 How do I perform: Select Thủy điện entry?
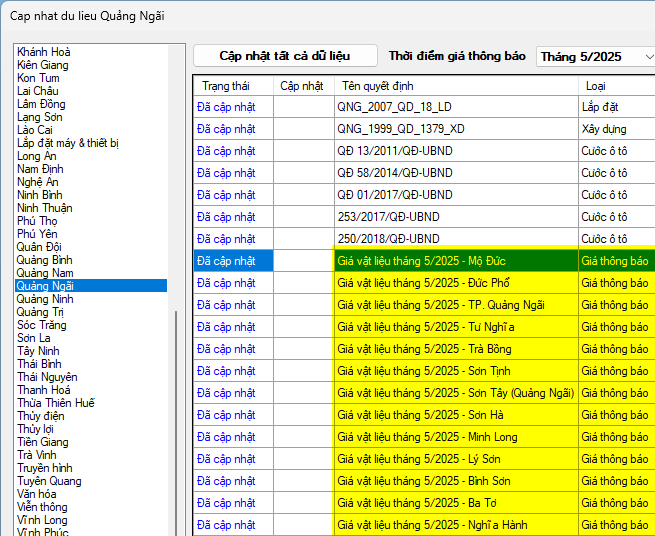(x=41, y=416)
